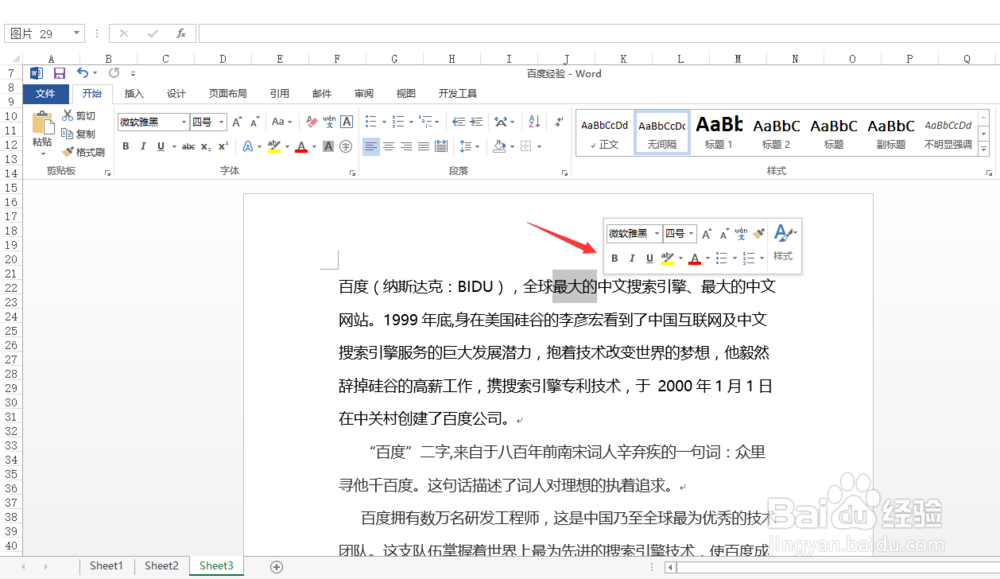1000x579 pixels.
Task: Click the Clear Formatting eraser icon
Action: 311,121
